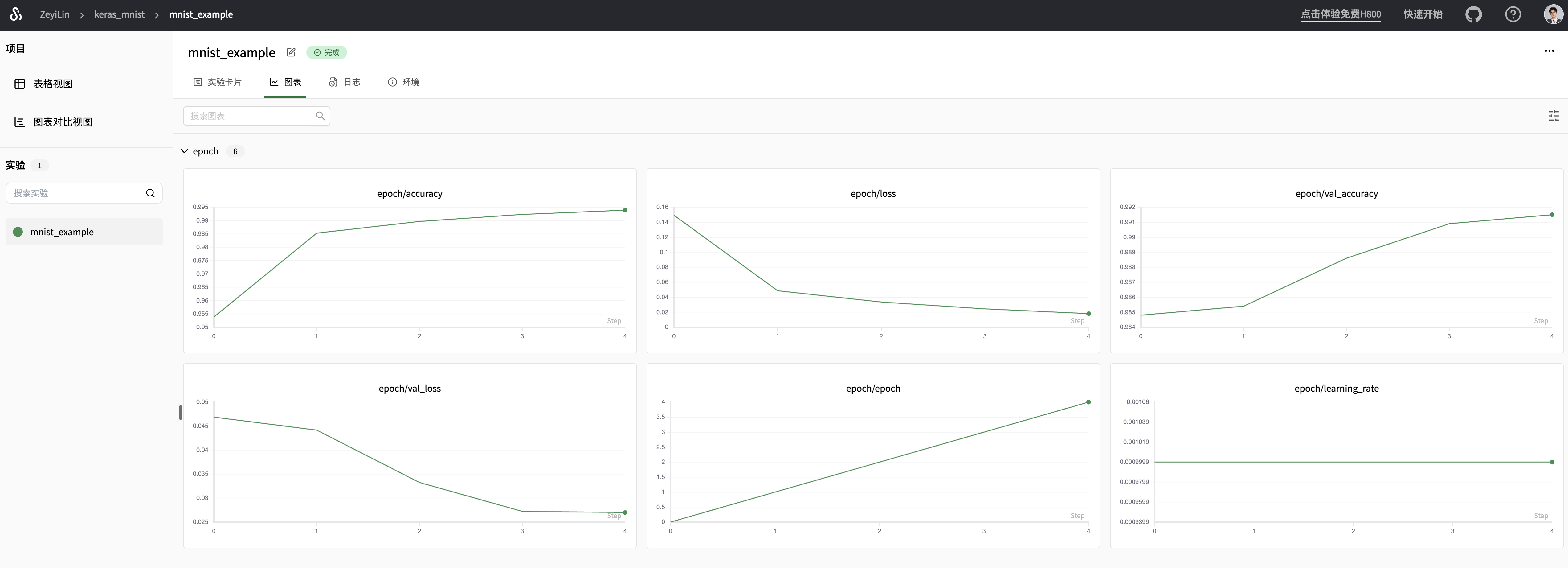Open the help question mark icon

click(1513, 14)
